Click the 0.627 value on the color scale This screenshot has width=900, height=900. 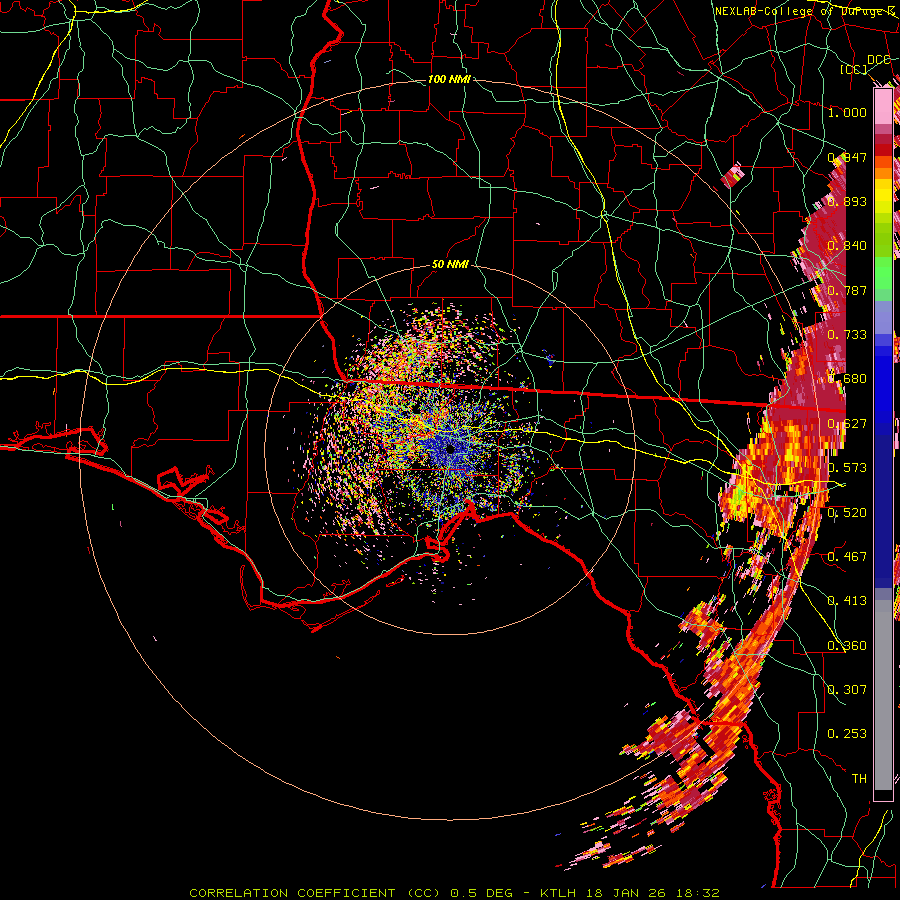(x=847, y=424)
